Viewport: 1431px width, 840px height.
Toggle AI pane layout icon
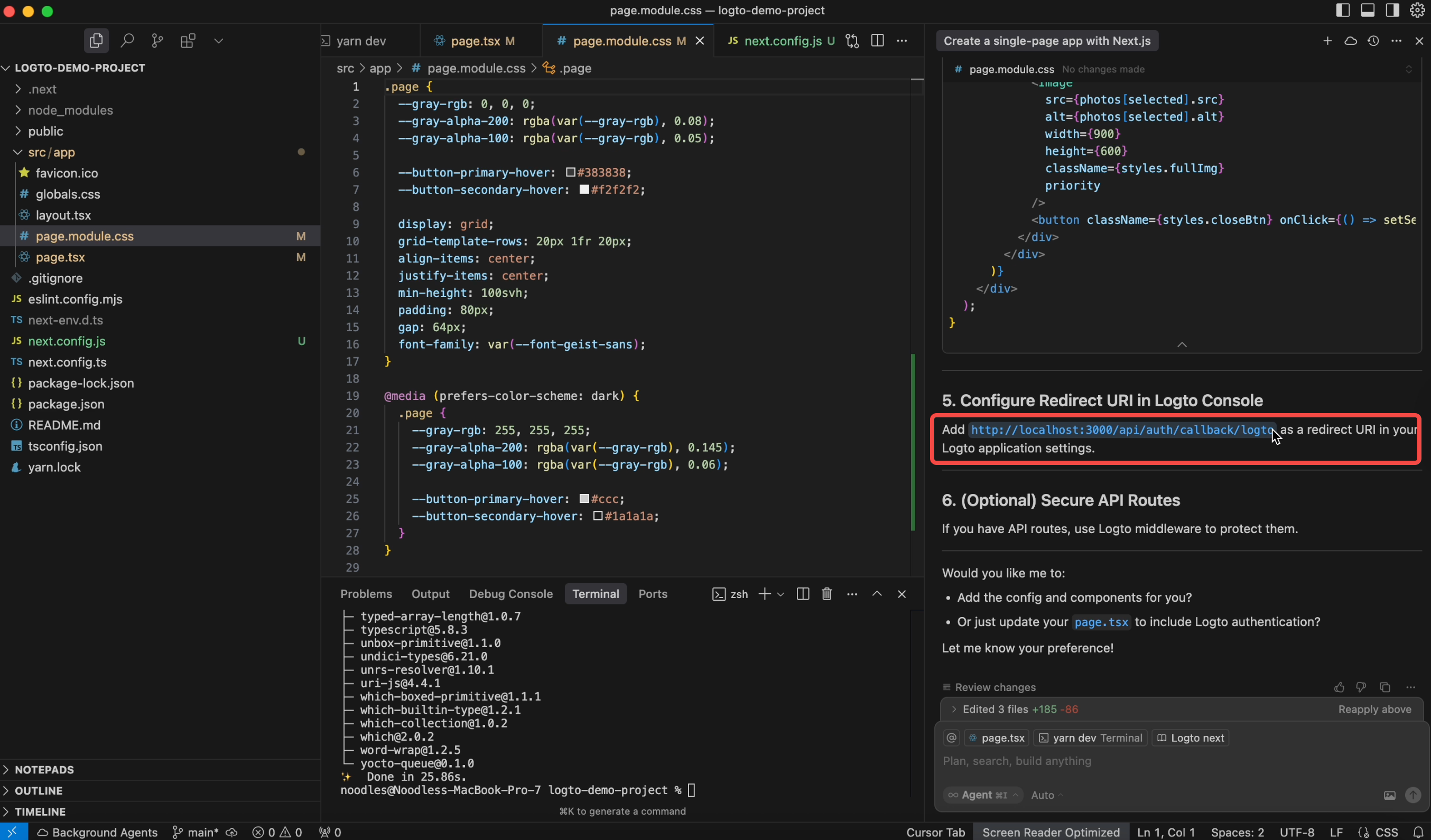tap(1392, 10)
